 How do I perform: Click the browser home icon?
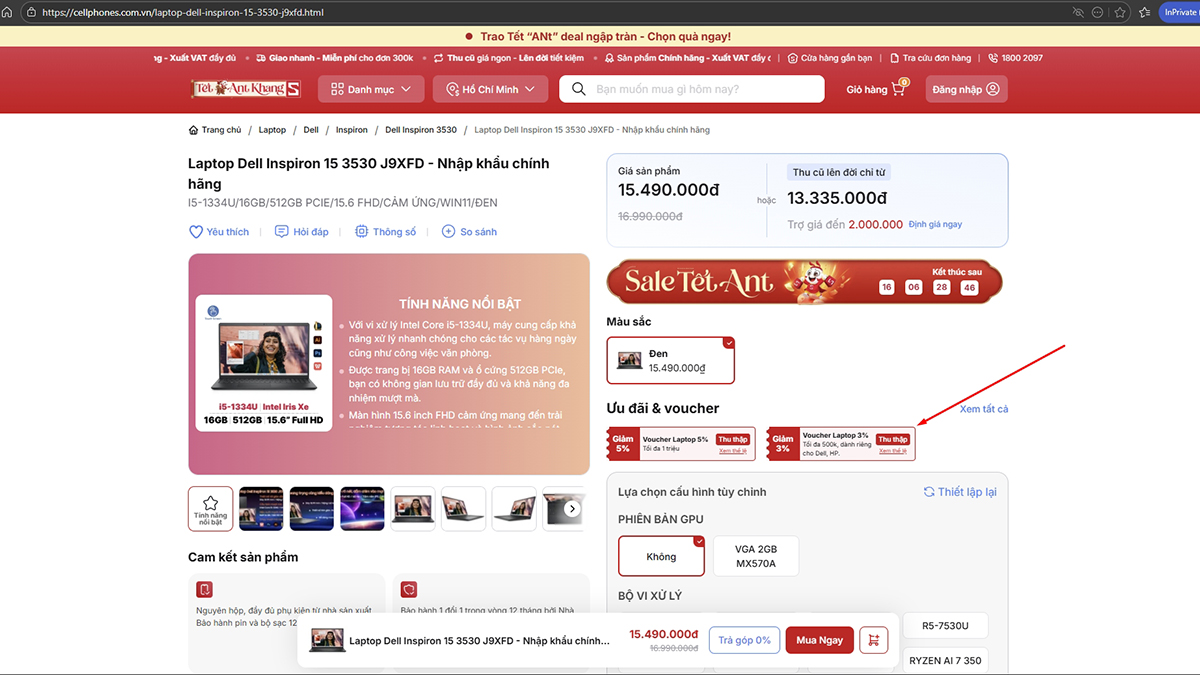(7, 13)
